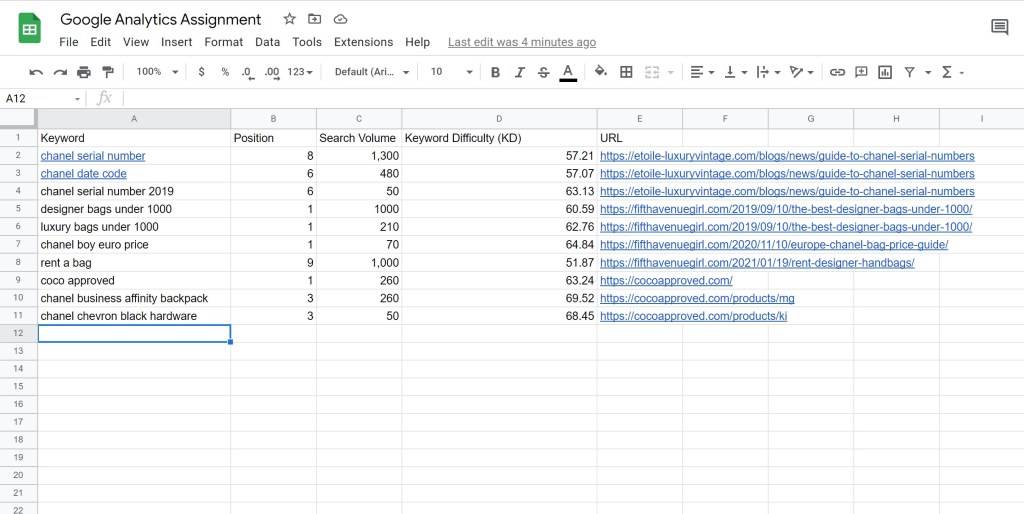
Task: Select the Paint format tool
Action: 108,72
